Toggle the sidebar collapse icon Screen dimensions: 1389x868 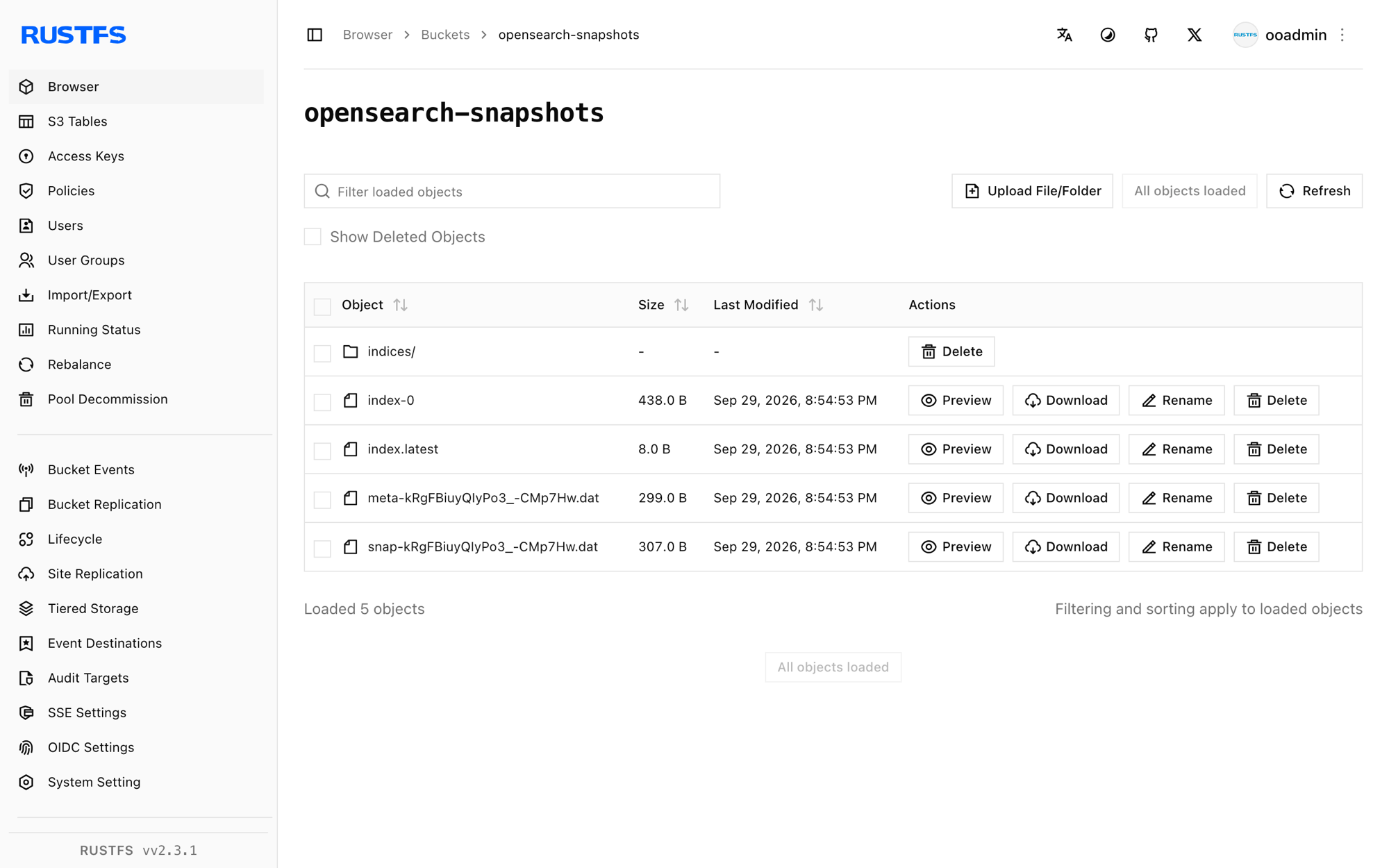(x=315, y=35)
